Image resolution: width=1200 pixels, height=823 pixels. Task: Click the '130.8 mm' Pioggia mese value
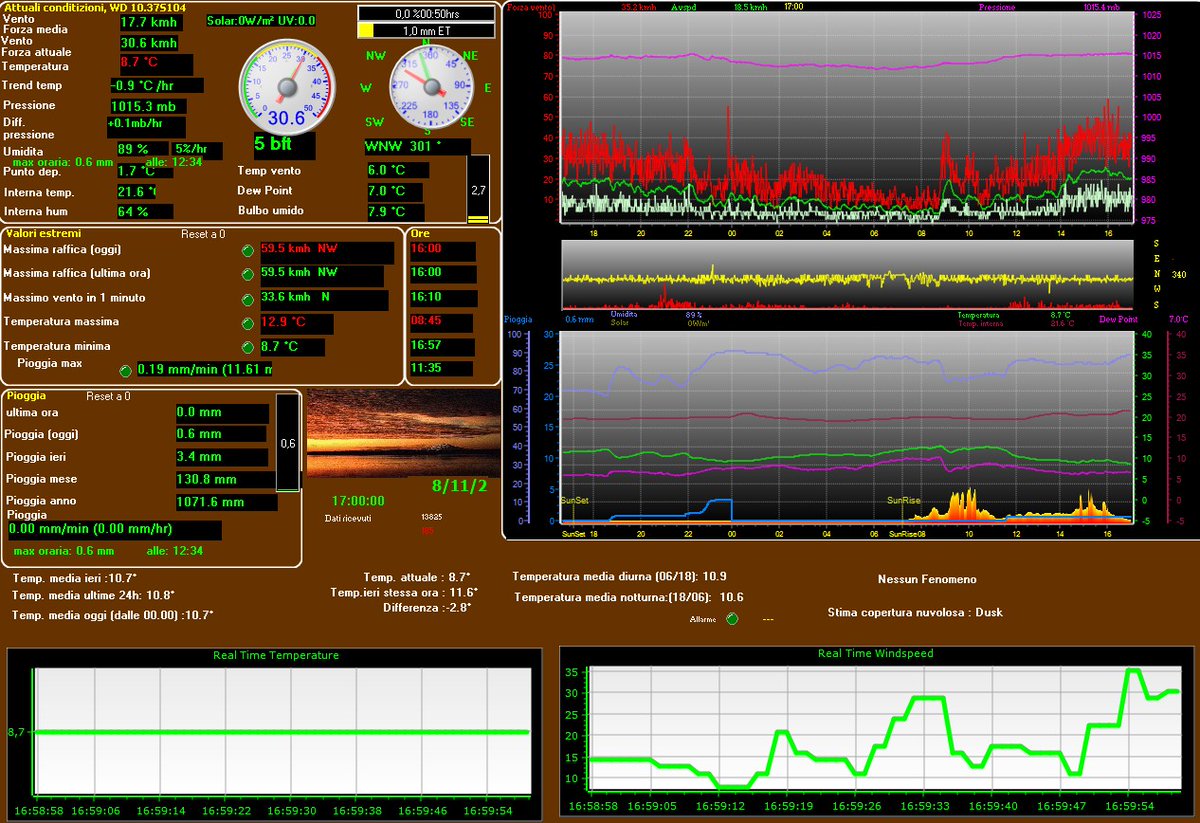225,480
